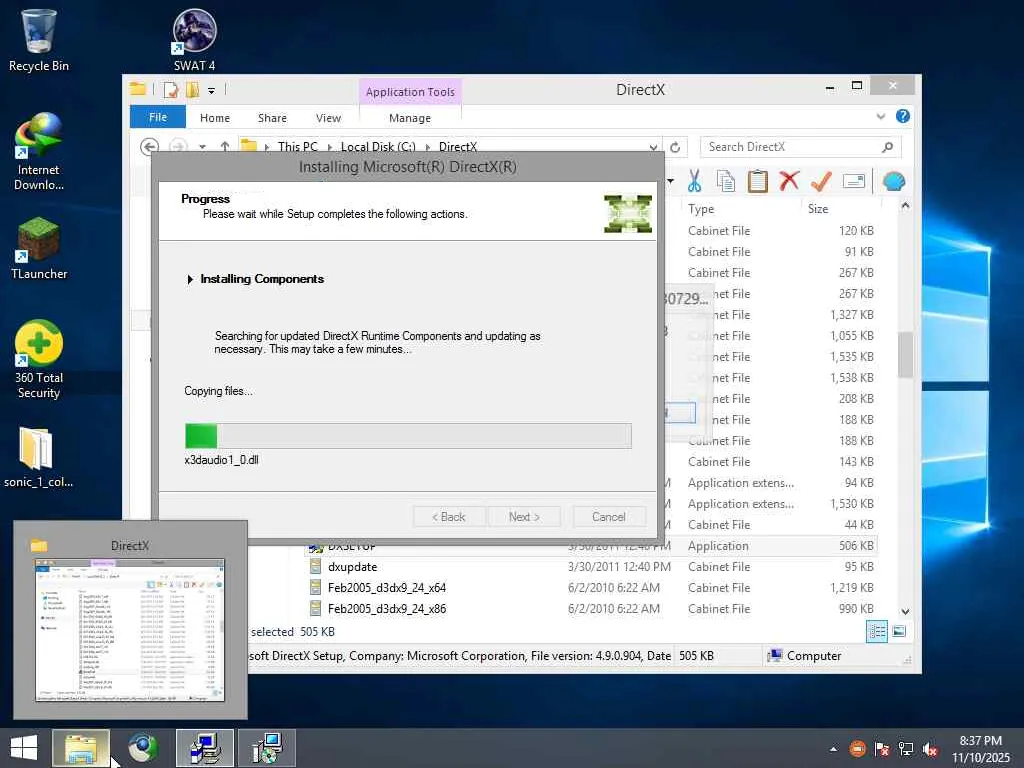1024x768 pixels.
Task: Click This PC in the breadcrumb
Action: 298,147
